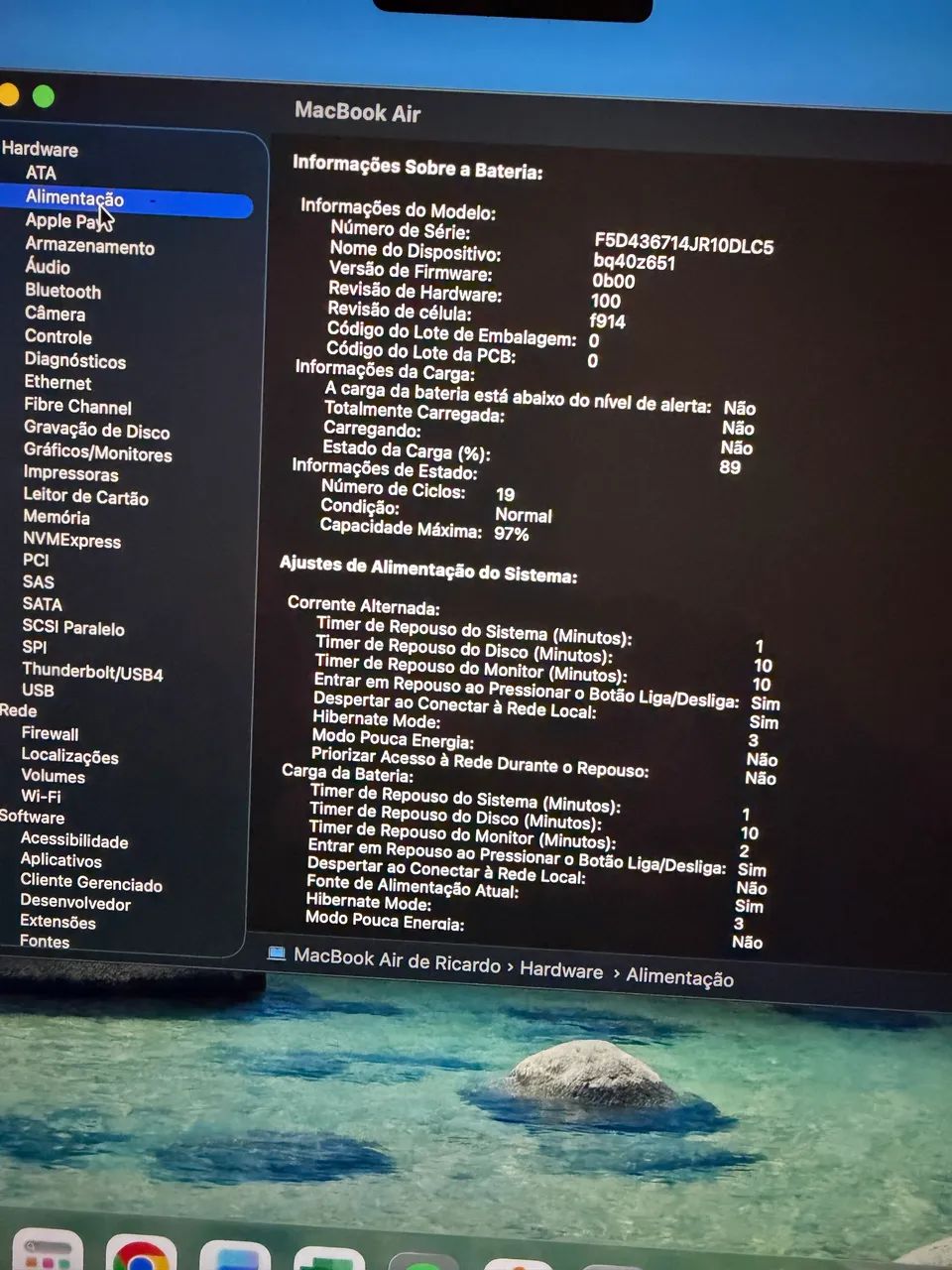Select Fibre Channel item
This screenshot has height=1270, width=952.
coord(77,407)
